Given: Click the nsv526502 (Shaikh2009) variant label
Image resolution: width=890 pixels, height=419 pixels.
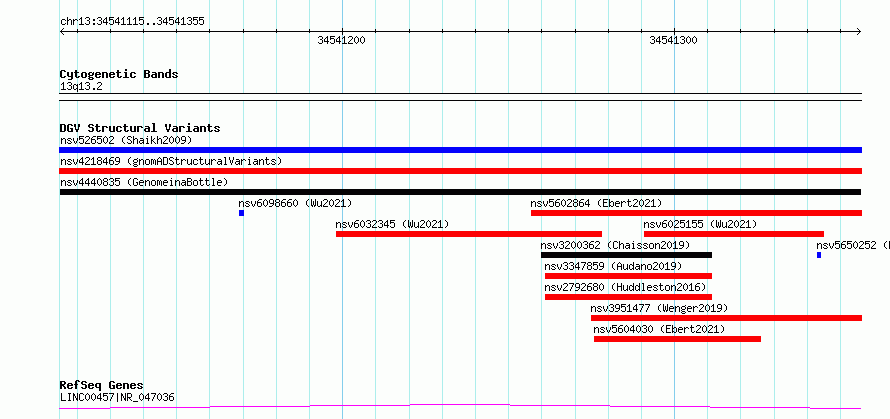Looking at the screenshot, I should point(126,140).
